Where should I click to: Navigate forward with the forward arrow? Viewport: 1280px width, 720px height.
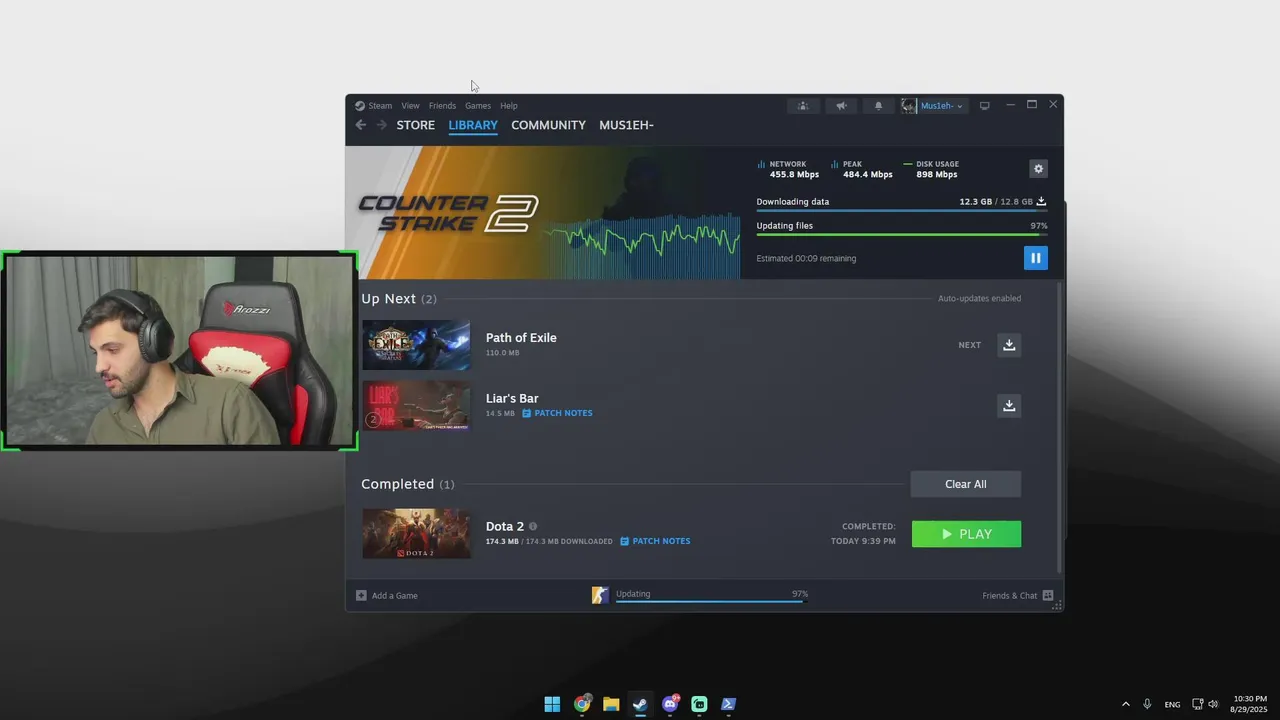point(381,125)
